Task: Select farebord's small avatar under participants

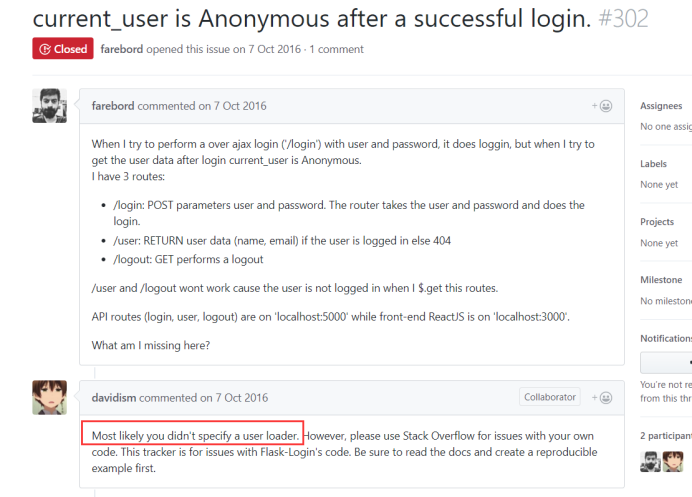Action: click(650, 462)
